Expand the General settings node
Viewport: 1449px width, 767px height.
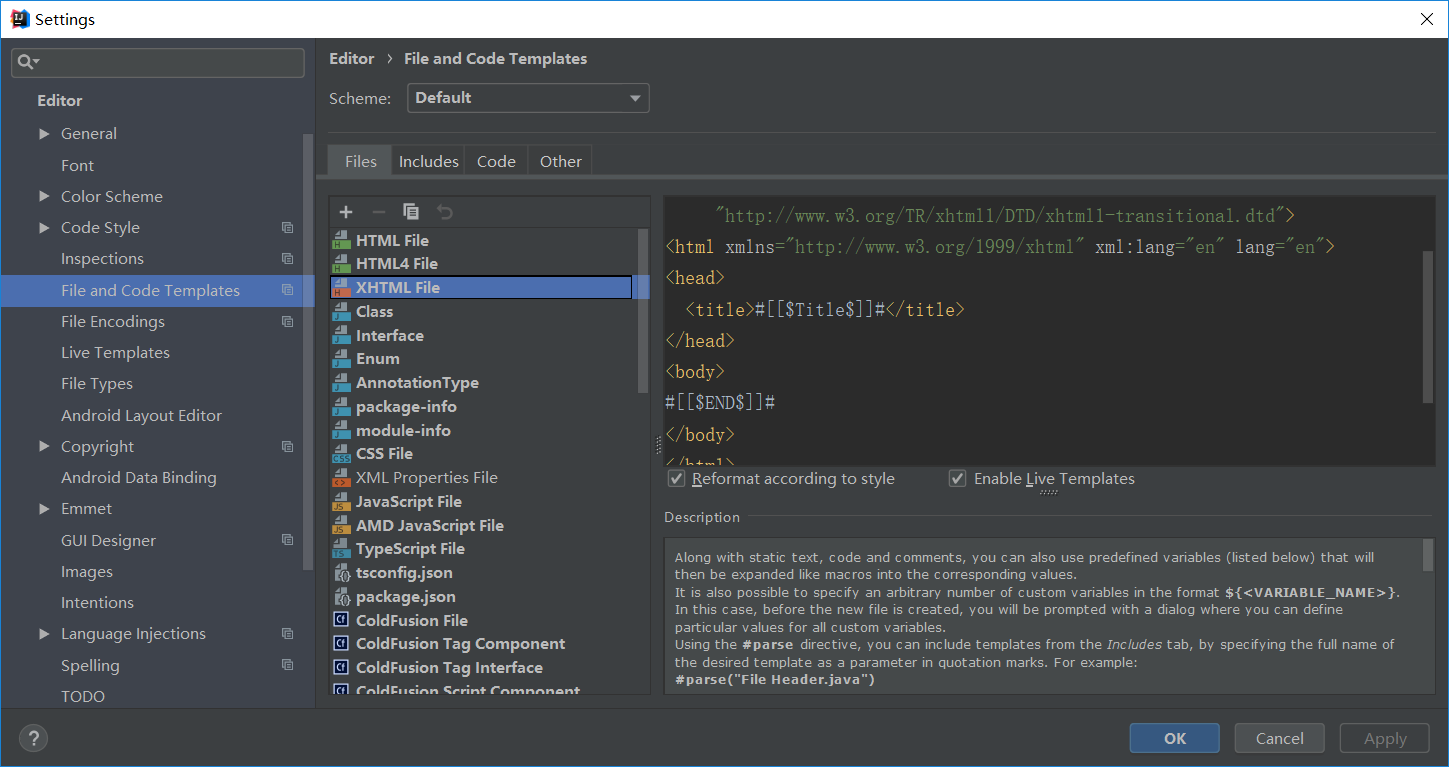(44, 134)
